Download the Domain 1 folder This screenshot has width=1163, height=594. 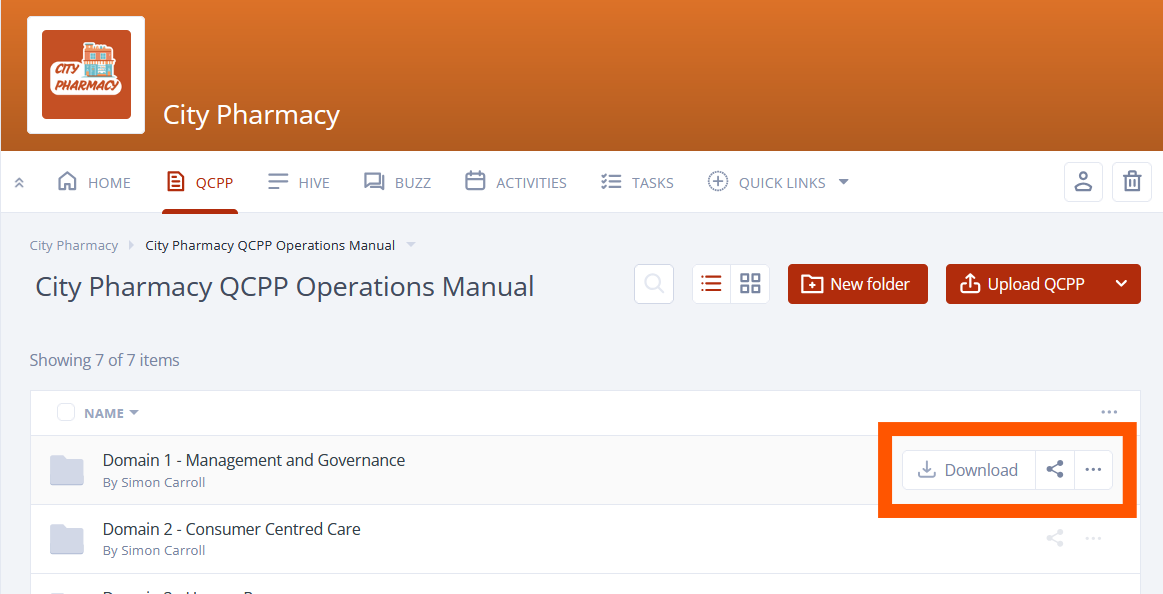(x=969, y=470)
